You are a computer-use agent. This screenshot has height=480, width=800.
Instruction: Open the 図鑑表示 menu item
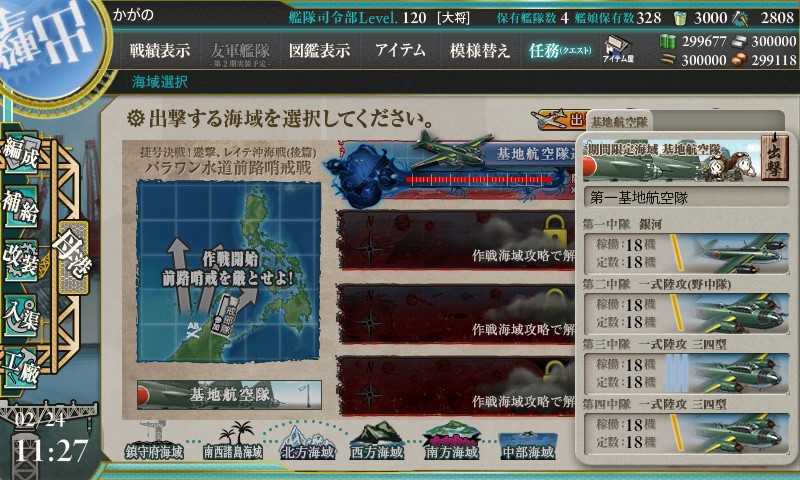[x=319, y=50]
